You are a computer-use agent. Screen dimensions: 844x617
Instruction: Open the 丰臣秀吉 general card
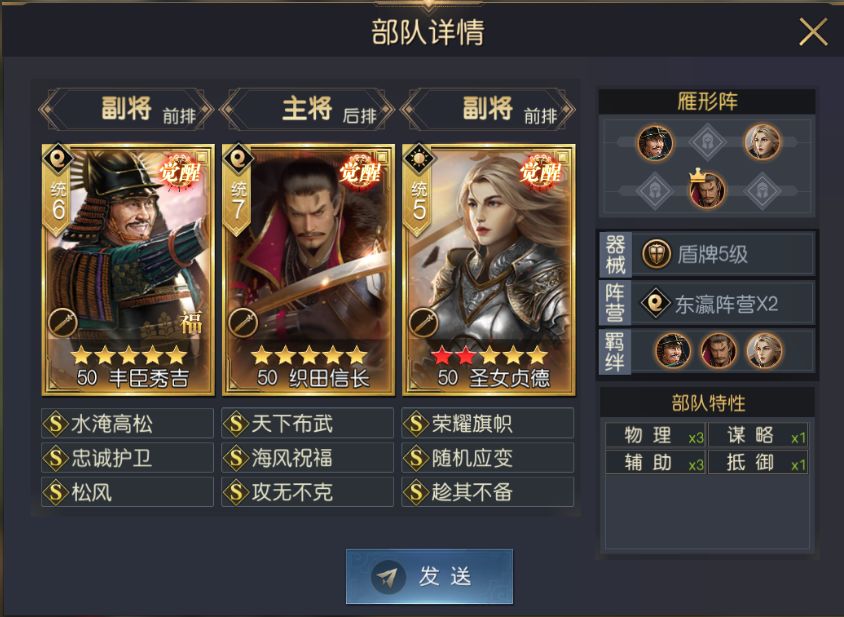click(x=128, y=270)
